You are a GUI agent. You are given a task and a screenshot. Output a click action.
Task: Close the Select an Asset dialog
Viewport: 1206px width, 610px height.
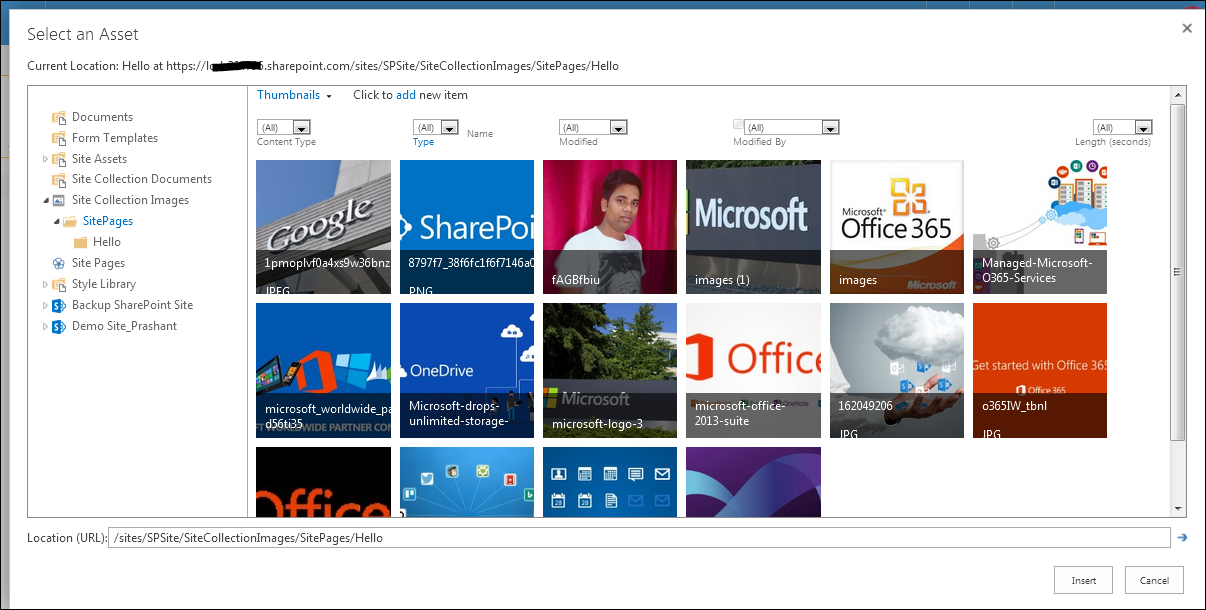pos(1187,28)
